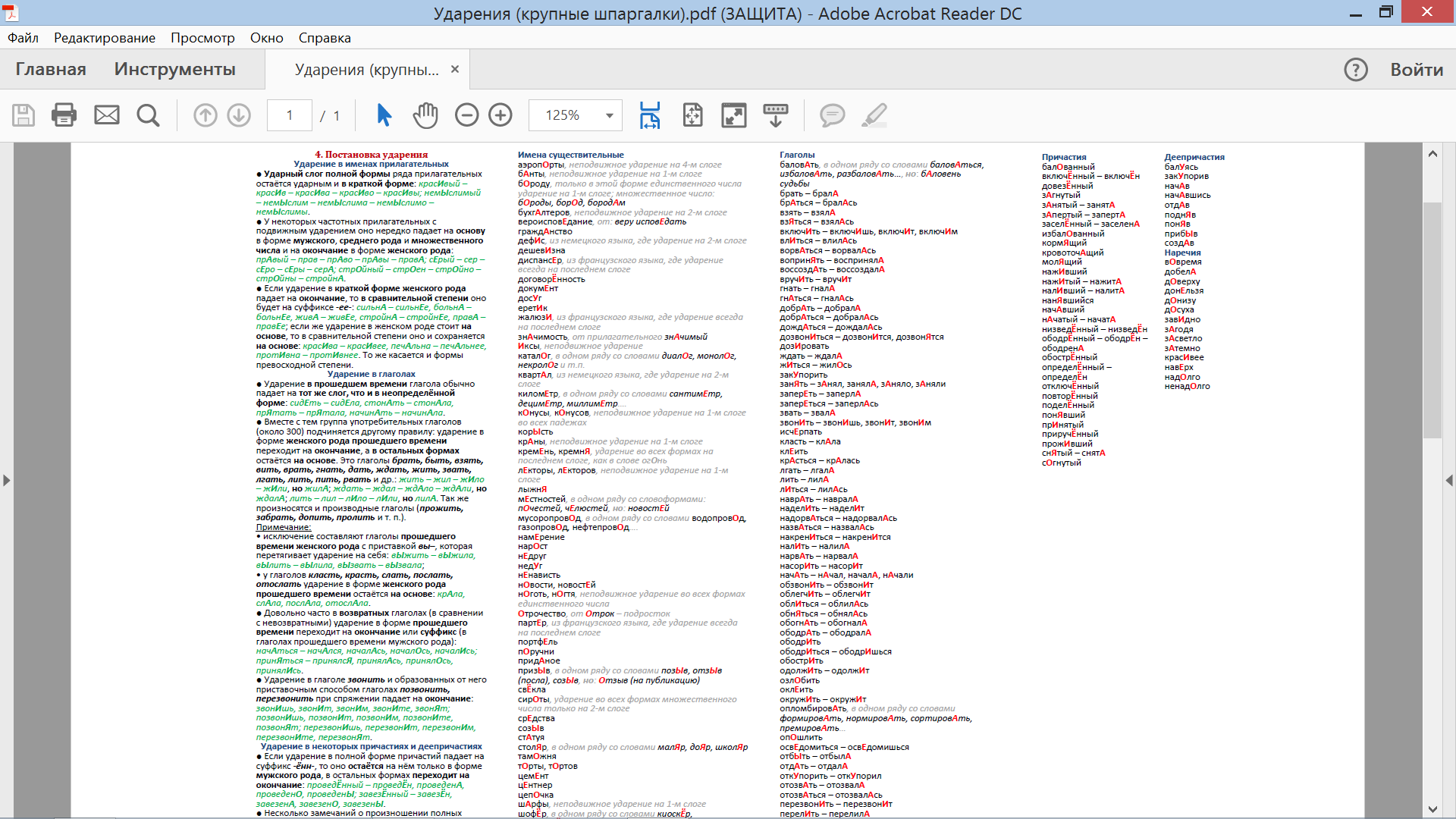The width and height of the screenshot is (1456, 819).
Task: Switch to the Инструменты tab
Action: [175, 70]
